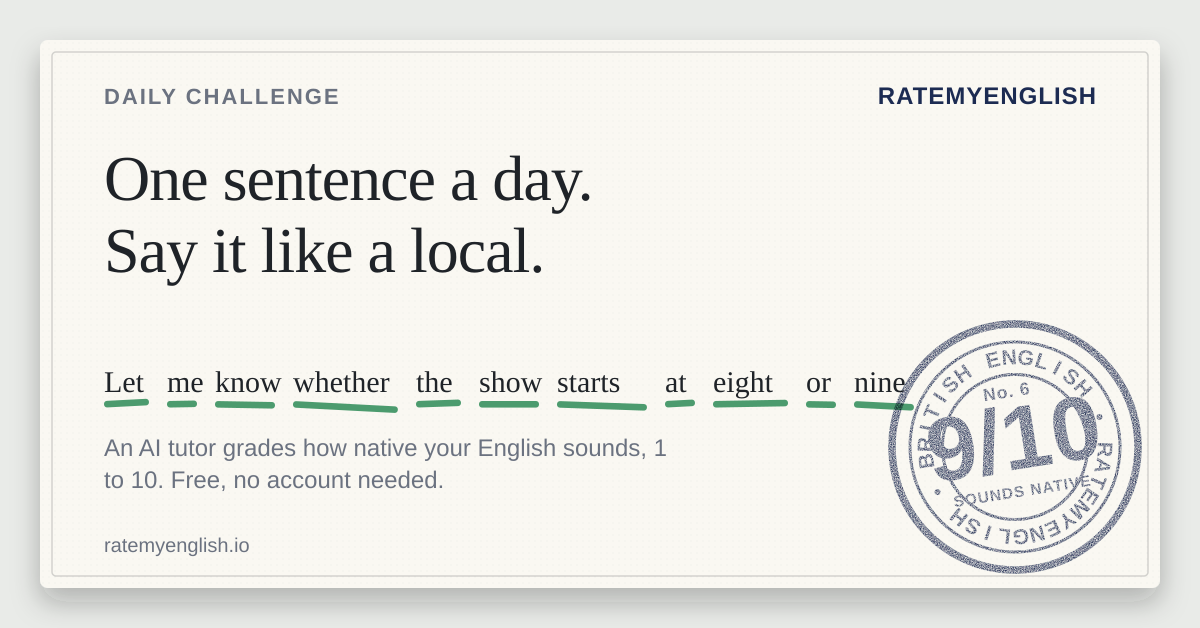Click the AI tutor description text

[x=385, y=464]
